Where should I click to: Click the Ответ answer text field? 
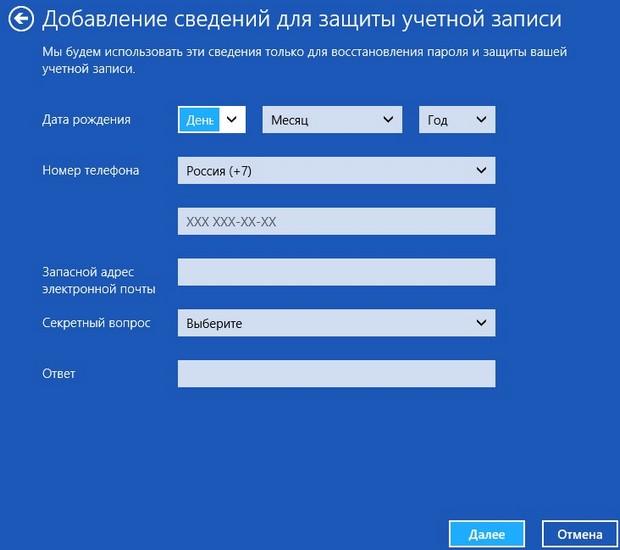[336, 374]
